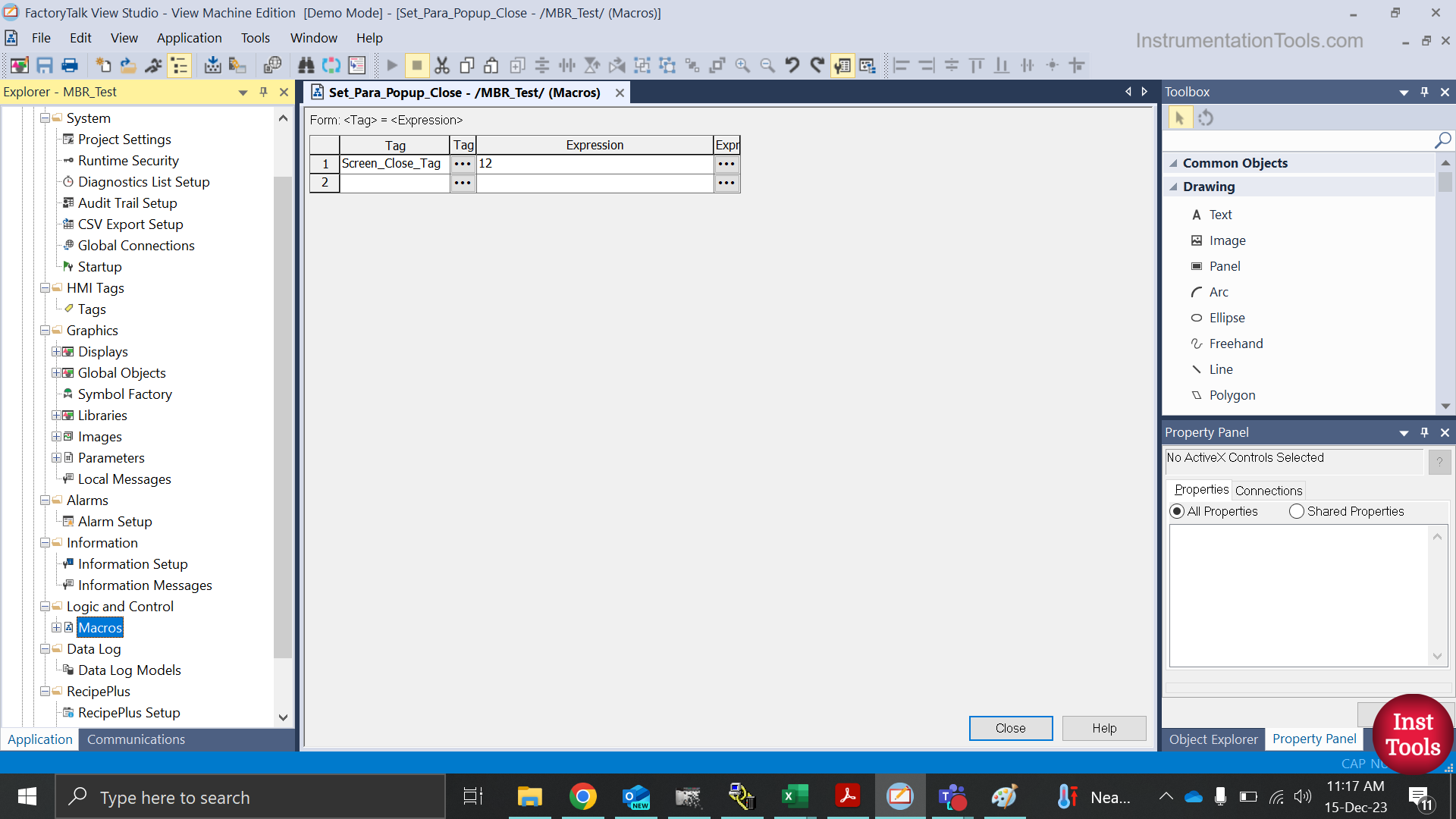Switch to Communications tab

coord(137,739)
